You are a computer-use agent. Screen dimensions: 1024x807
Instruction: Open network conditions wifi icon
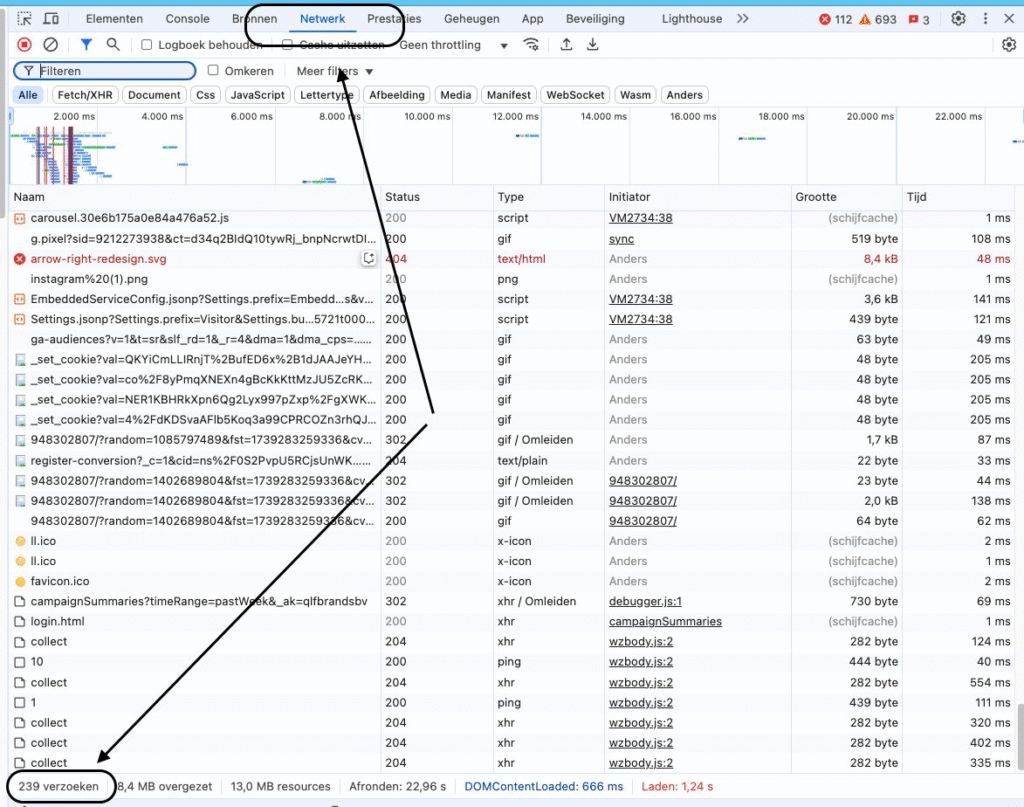[532, 45]
